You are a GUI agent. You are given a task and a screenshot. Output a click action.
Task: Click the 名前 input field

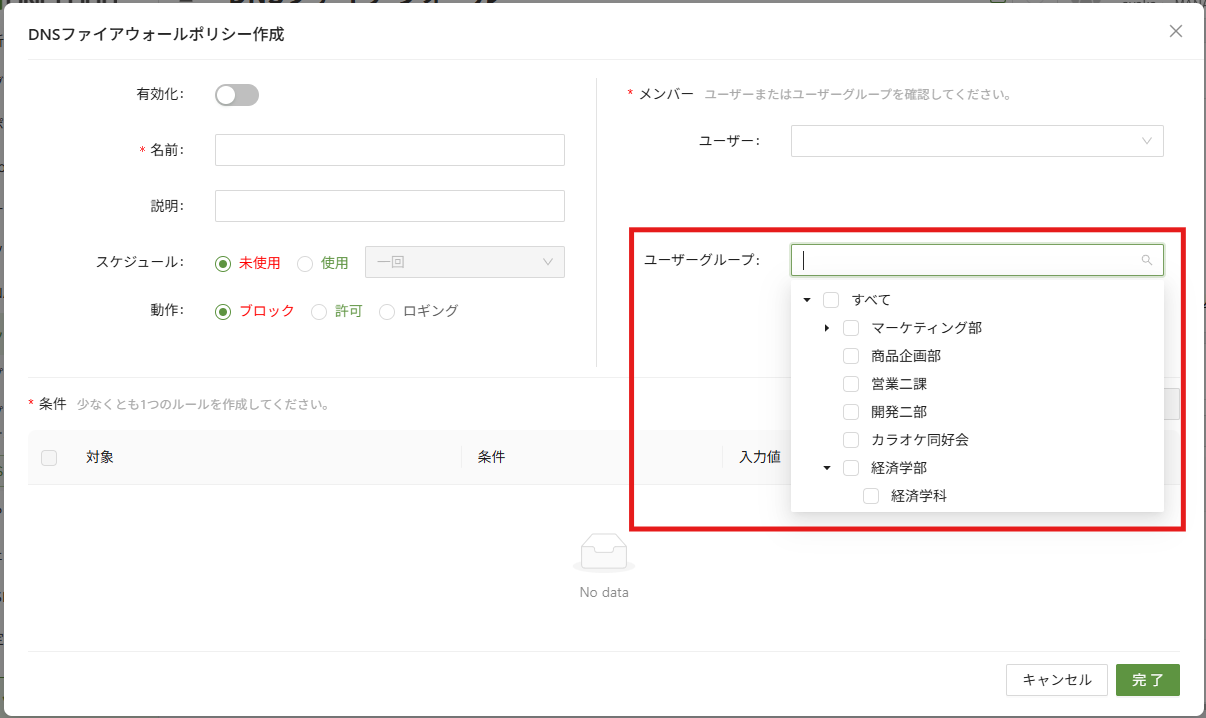(x=390, y=150)
